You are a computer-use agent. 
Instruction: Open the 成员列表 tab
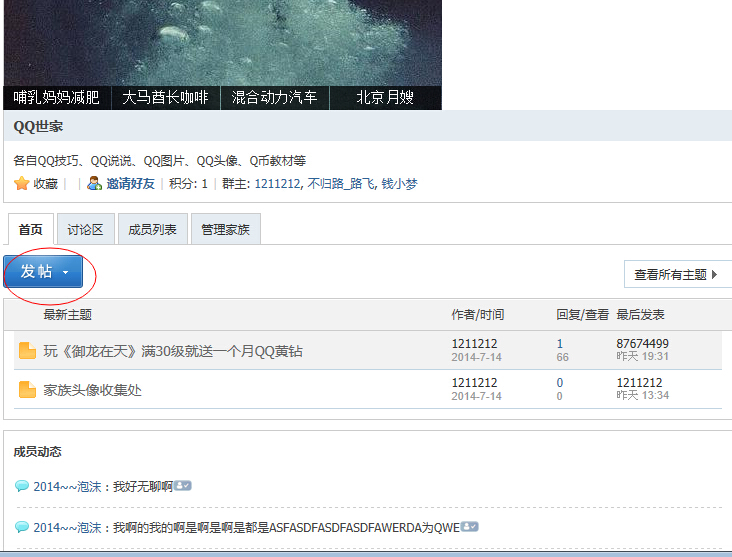click(x=153, y=229)
